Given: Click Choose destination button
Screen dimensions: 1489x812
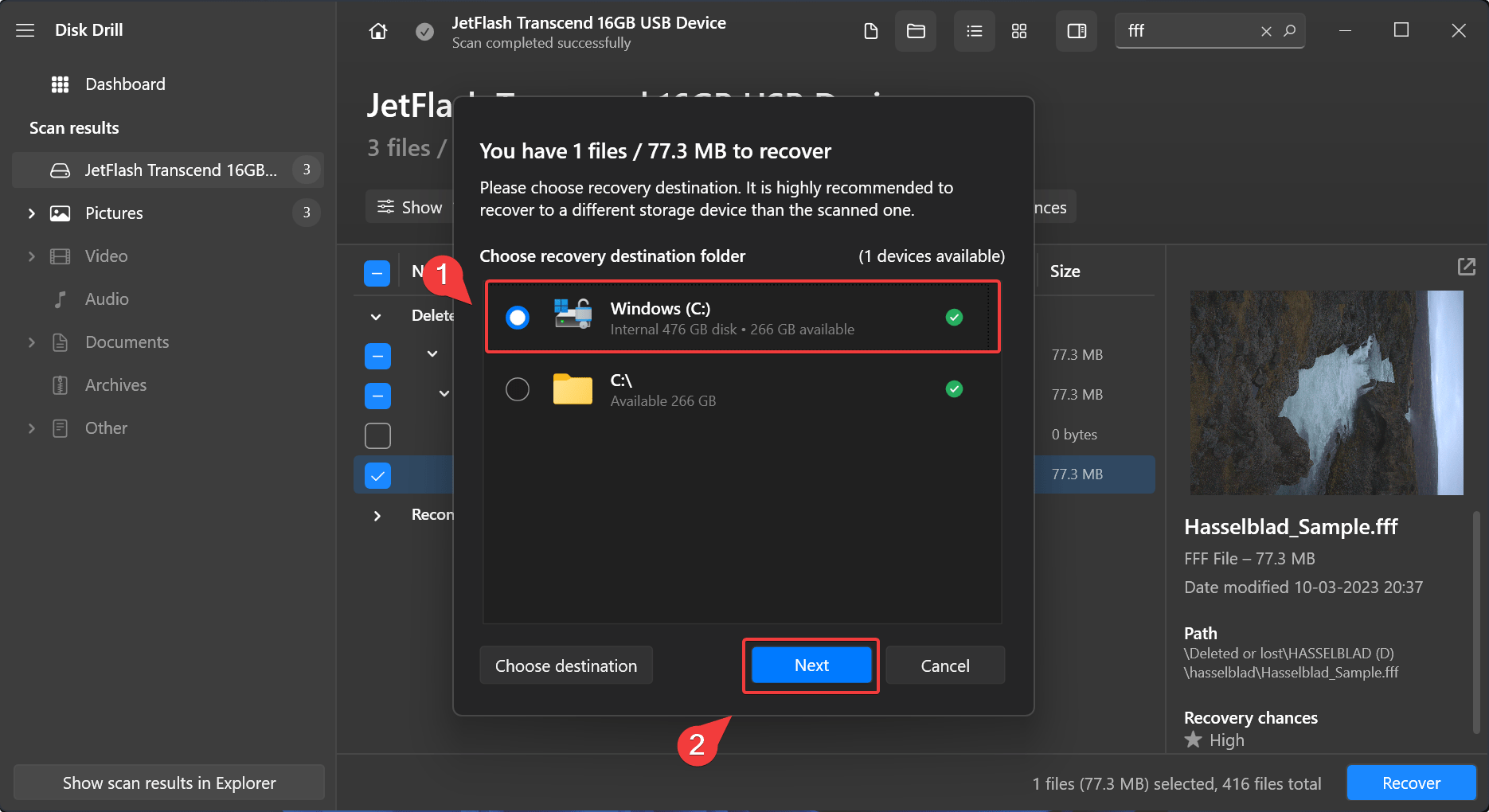Looking at the screenshot, I should click(566, 666).
